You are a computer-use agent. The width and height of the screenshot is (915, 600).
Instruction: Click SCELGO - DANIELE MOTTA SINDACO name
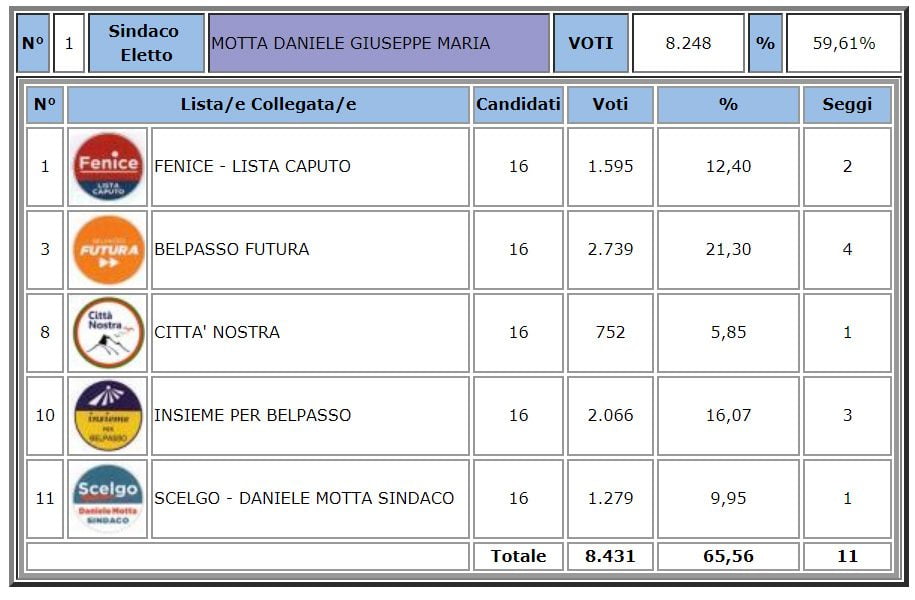pos(304,498)
